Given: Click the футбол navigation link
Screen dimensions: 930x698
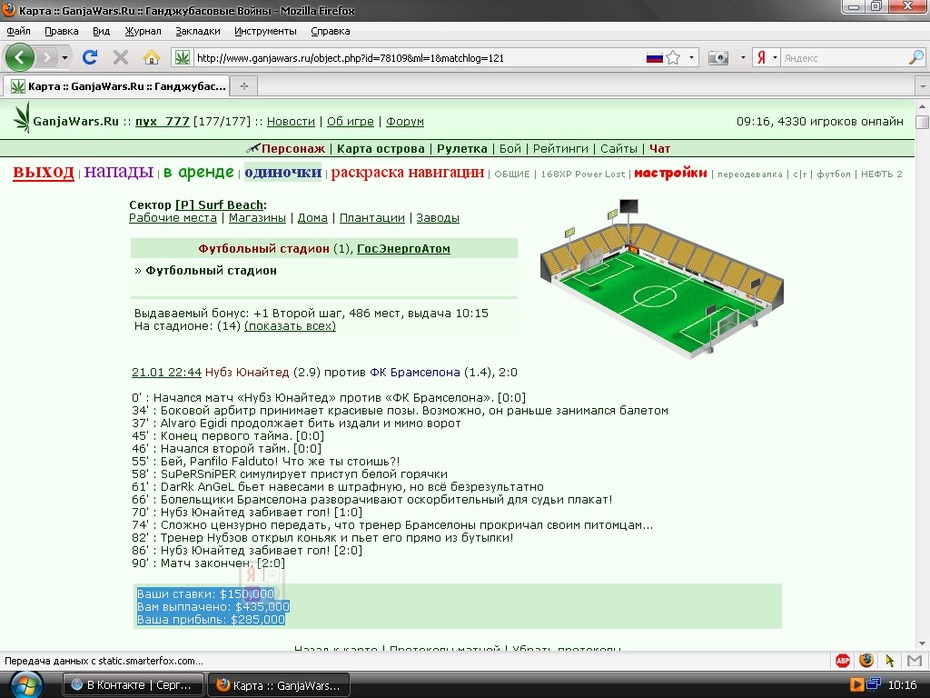Looking at the screenshot, I should [833, 174].
